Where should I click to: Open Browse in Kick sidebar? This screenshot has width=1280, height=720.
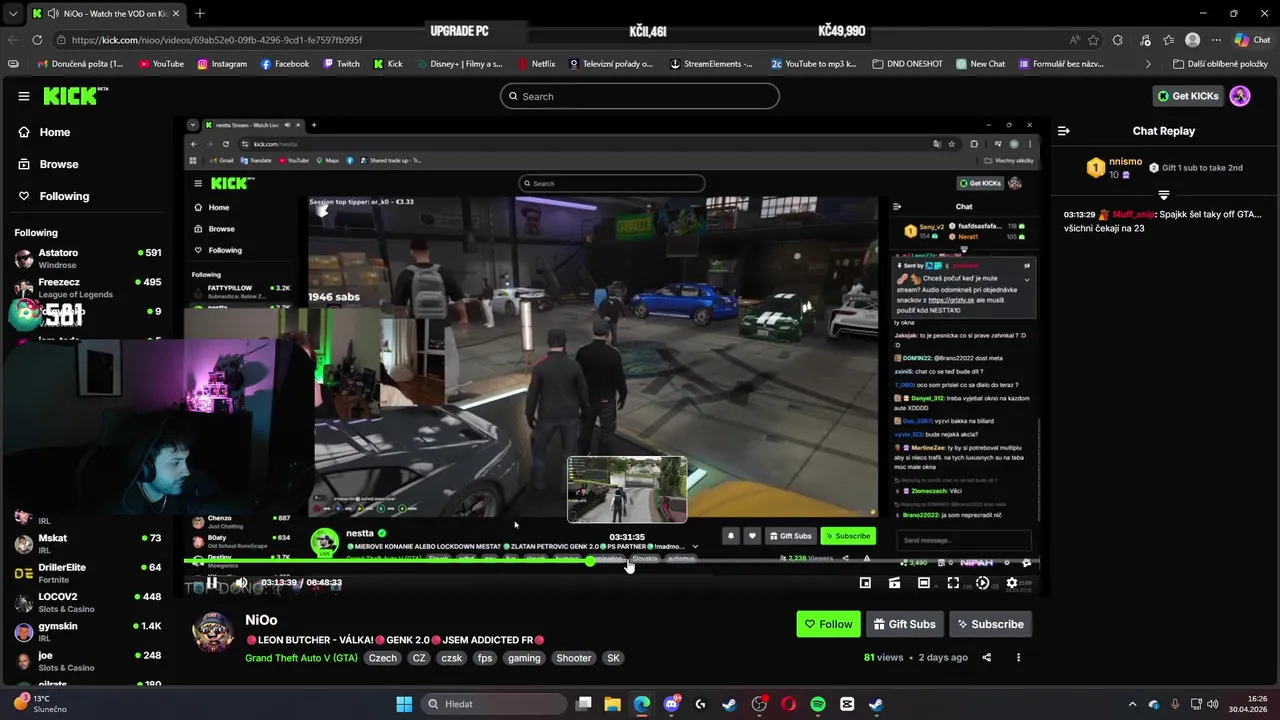tap(87, 164)
